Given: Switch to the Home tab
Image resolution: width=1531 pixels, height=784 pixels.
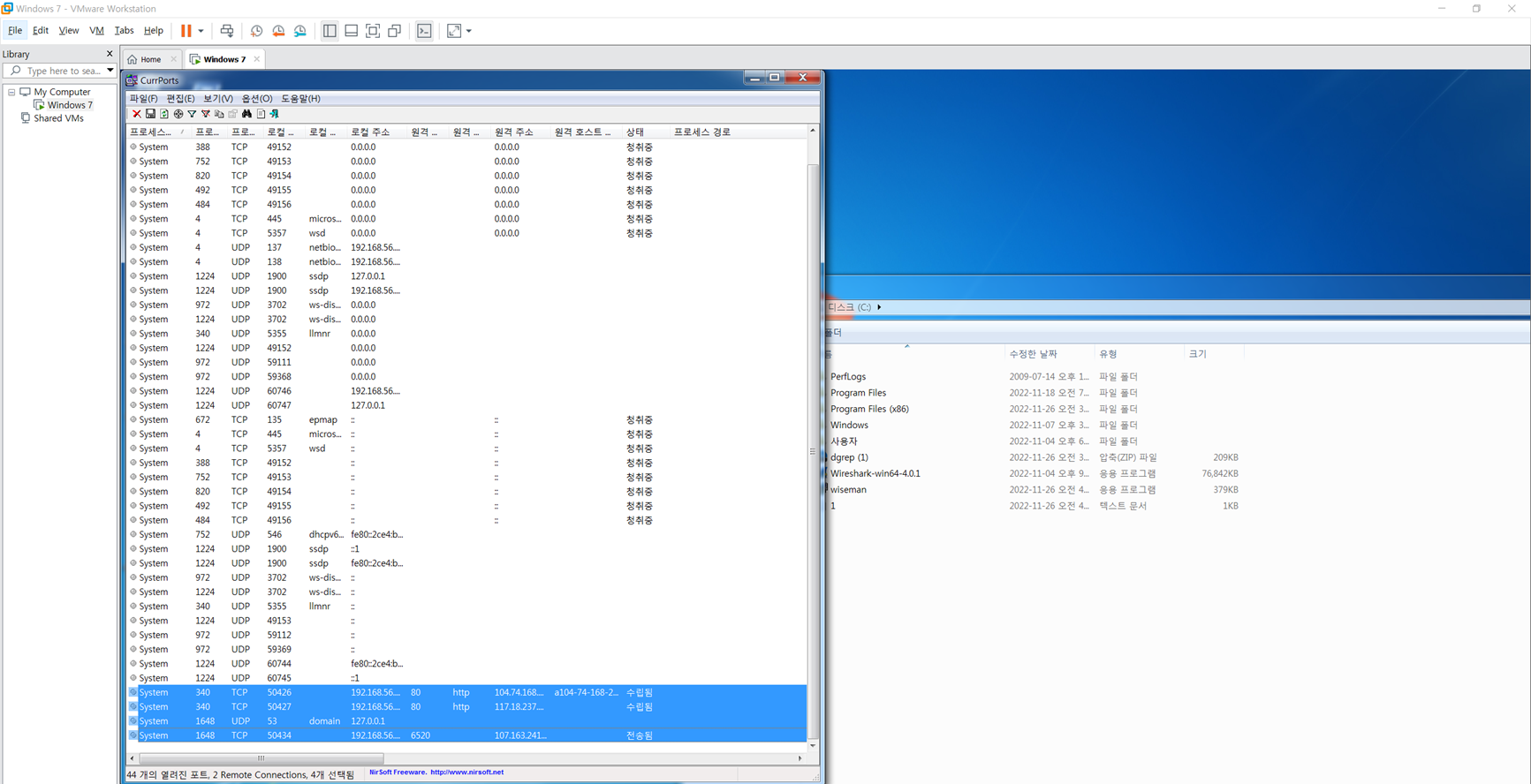Looking at the screenshot, I should tap(151, 59).
